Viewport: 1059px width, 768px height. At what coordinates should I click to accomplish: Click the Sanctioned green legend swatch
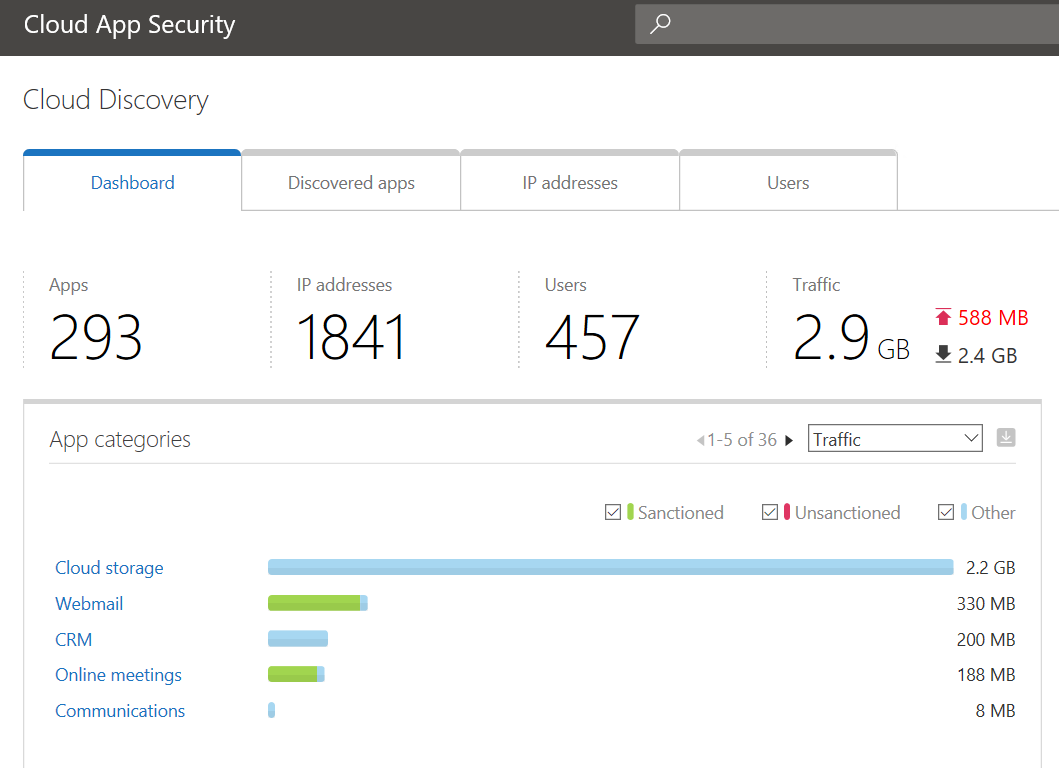(x=630, y=511)
